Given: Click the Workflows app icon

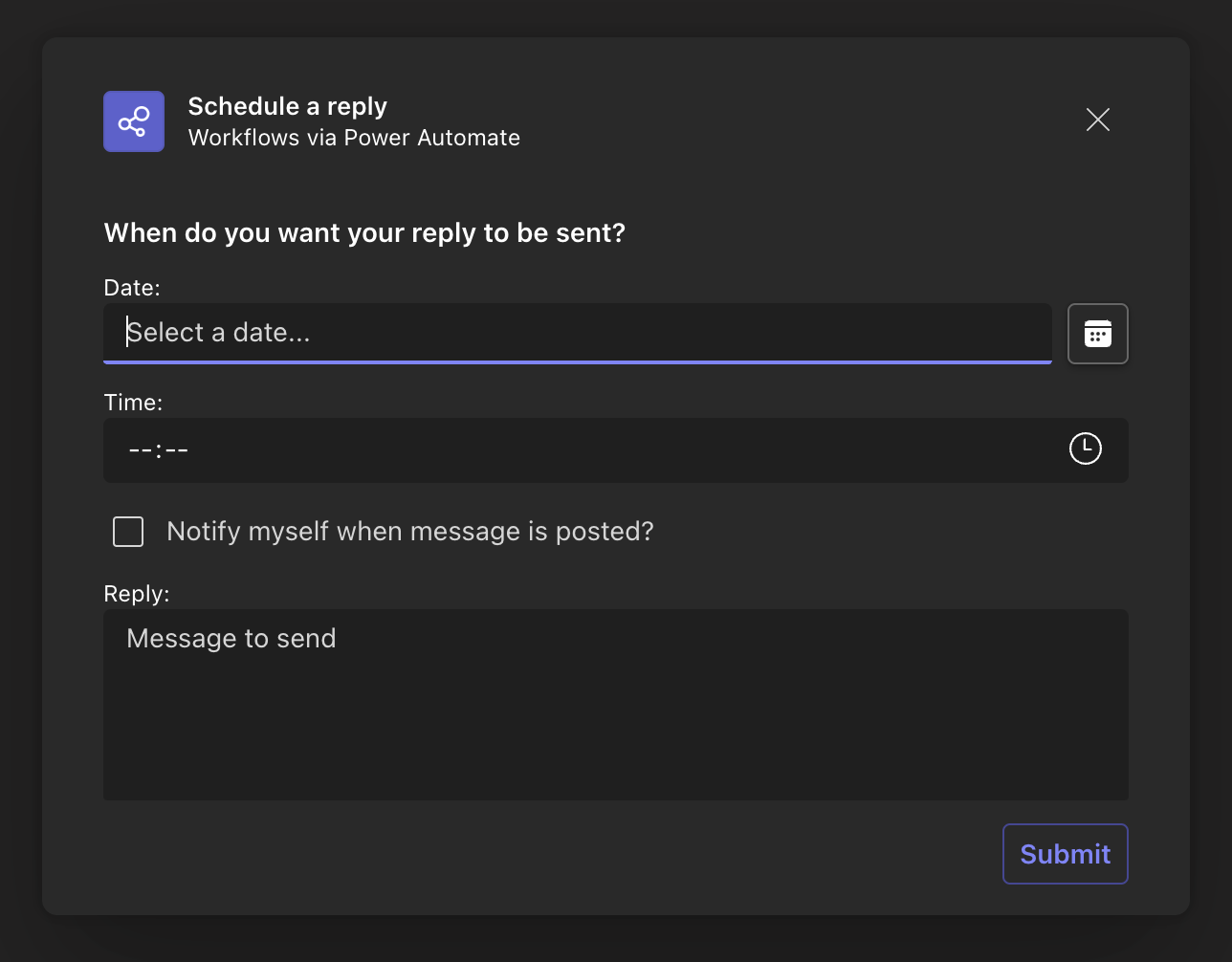Looking at the screenshot, I should click(134, 121).
